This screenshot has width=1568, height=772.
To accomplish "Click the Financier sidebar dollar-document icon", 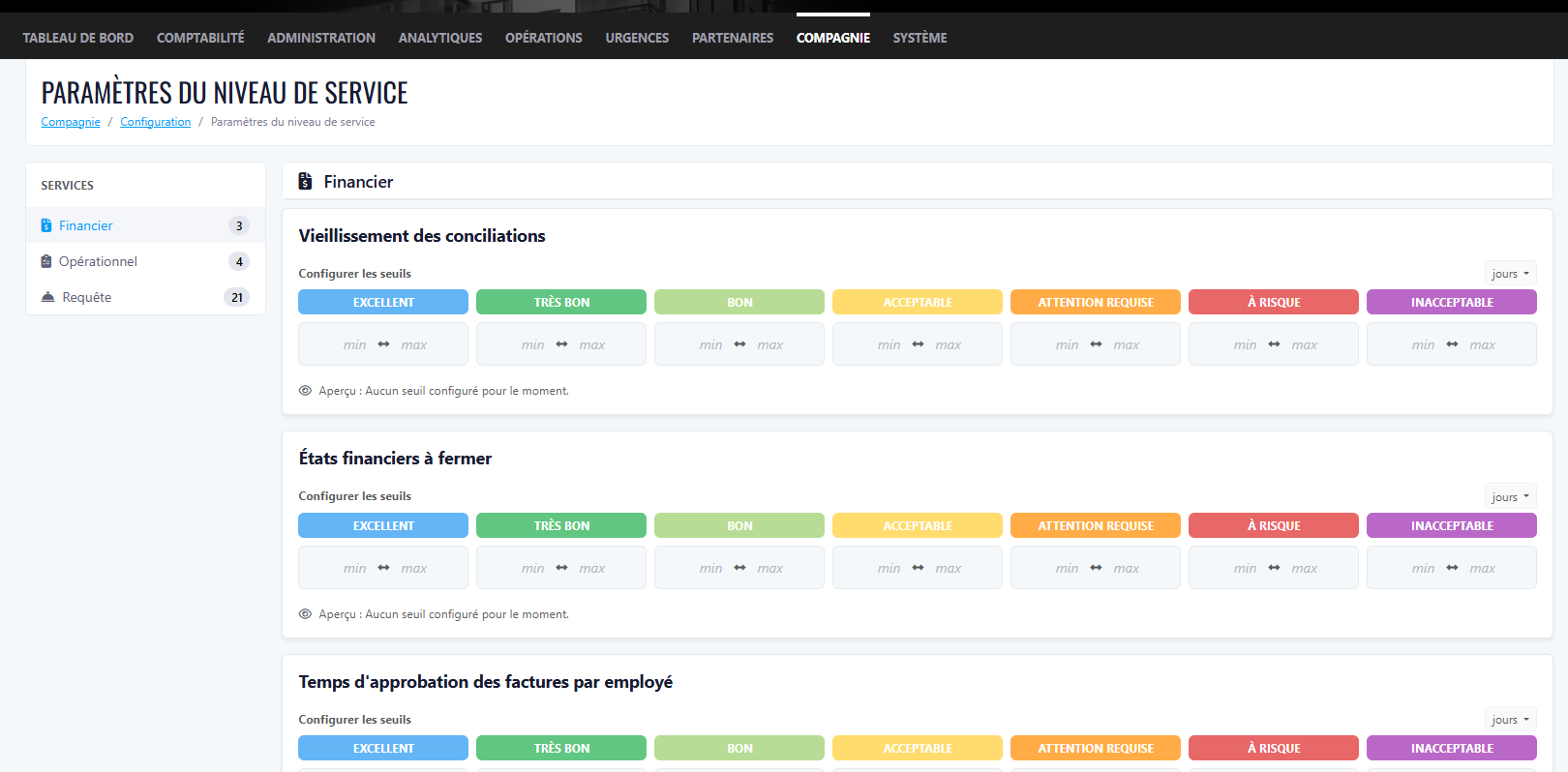I will 46,225.
